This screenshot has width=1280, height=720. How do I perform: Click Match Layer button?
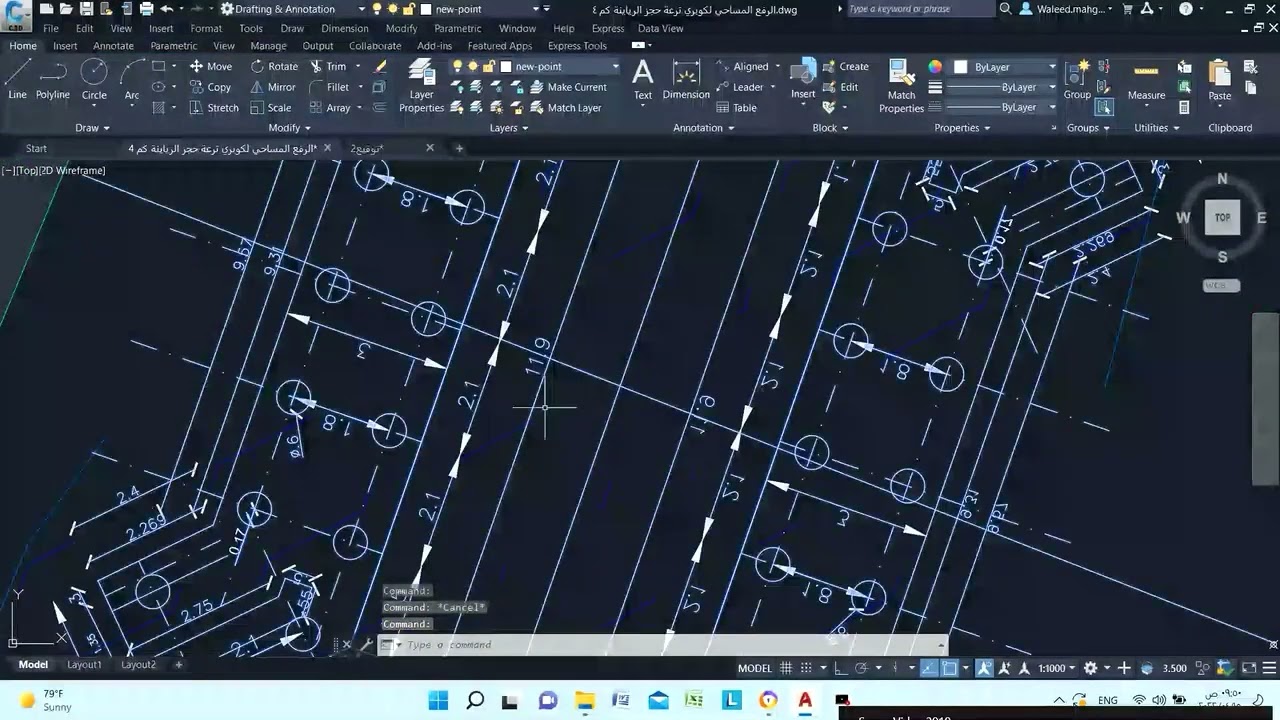tap(566, 108)
